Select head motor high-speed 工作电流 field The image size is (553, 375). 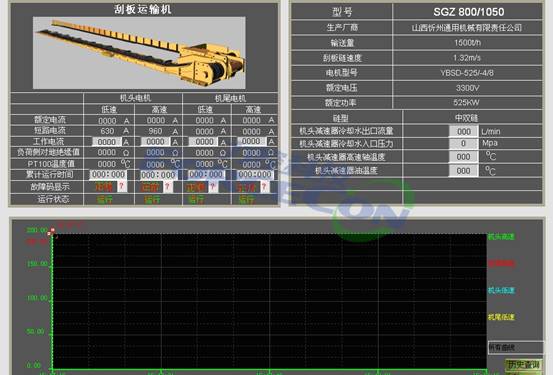coord(156,142)
